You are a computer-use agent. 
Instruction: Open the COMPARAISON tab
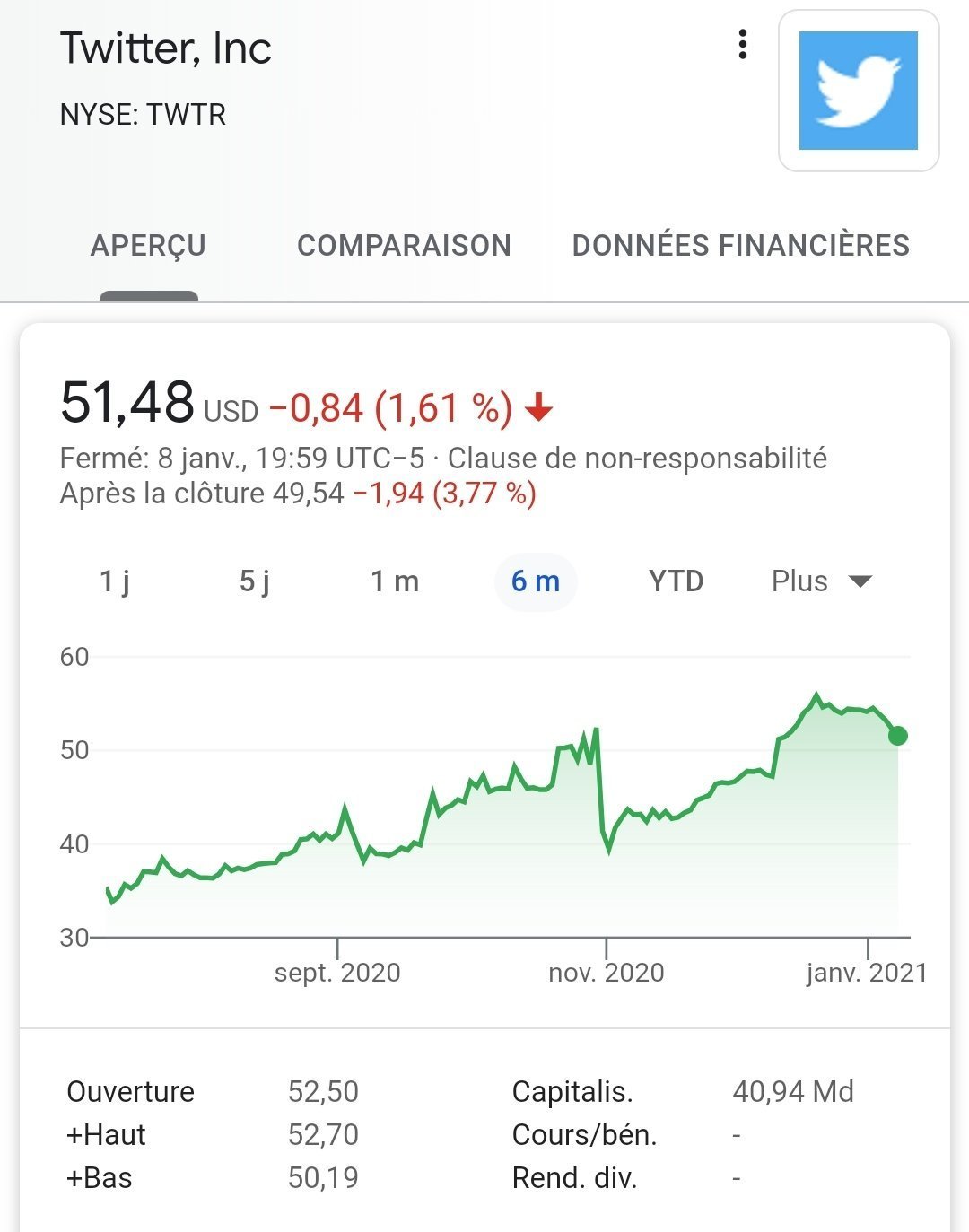404,245
